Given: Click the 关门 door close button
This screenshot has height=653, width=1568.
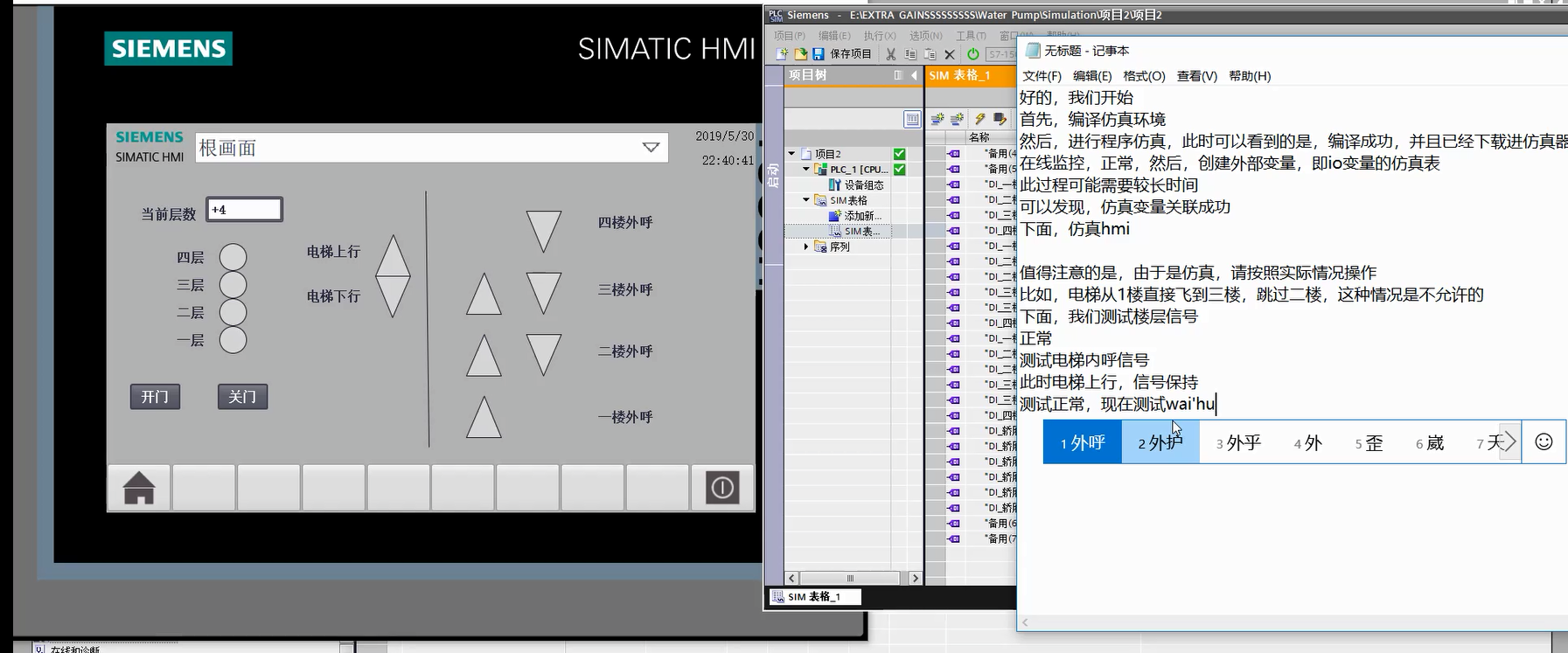Looking at the screenshot, I should point(242,397).
